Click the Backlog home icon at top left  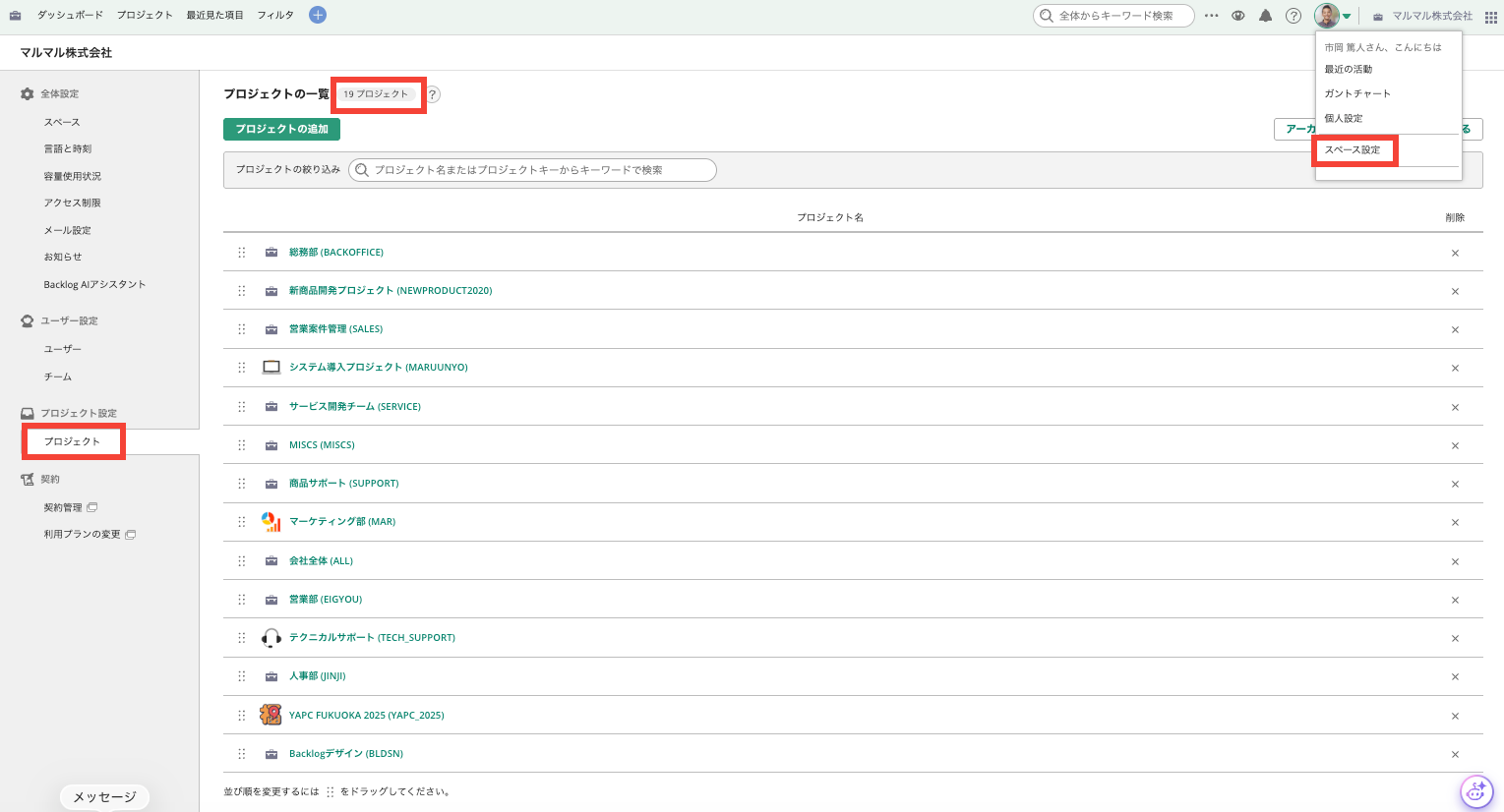tap(15, 16)
